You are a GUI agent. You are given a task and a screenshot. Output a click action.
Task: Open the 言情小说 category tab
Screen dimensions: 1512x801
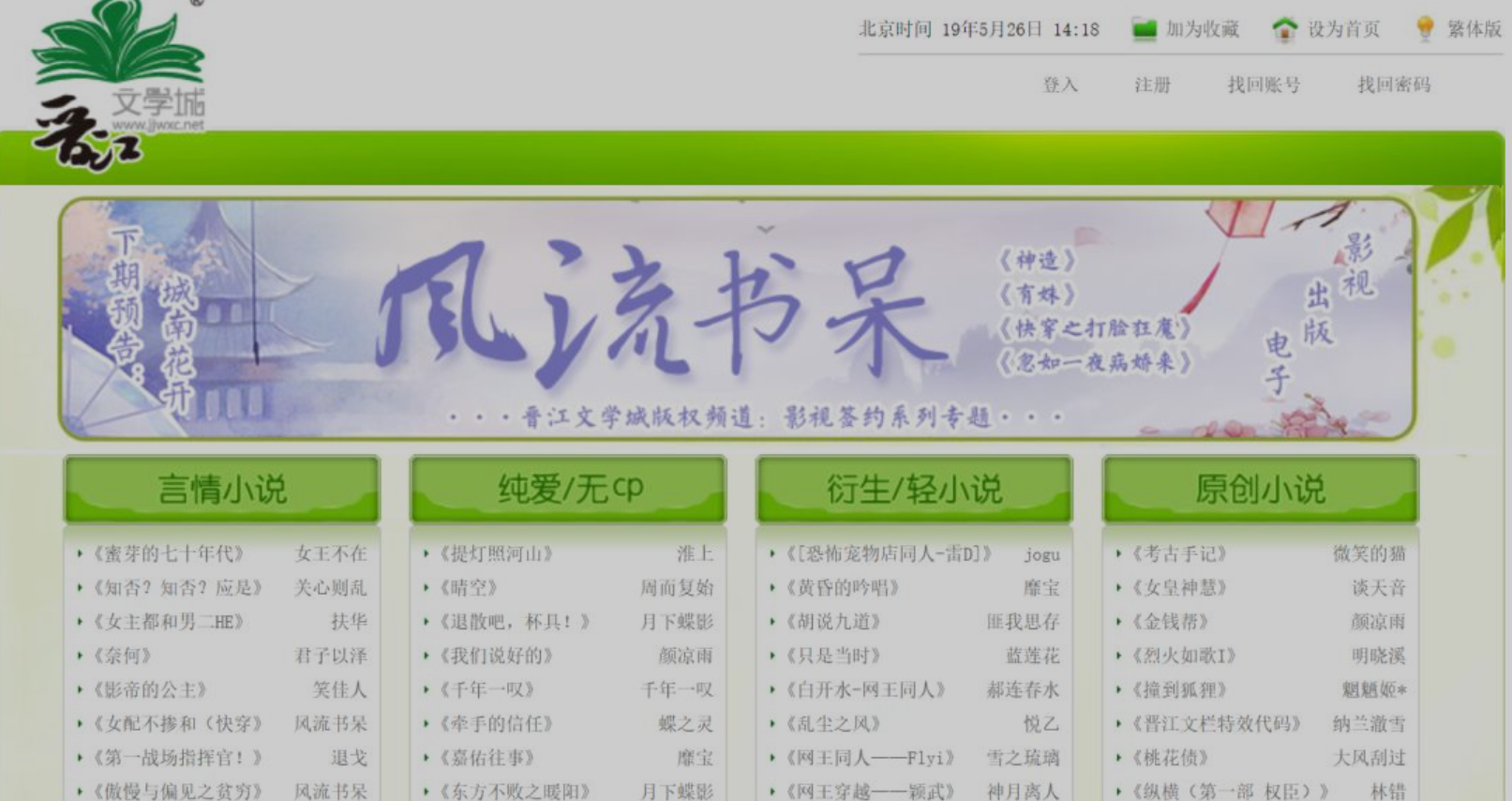pyautogui.click(x=222, y=489)
